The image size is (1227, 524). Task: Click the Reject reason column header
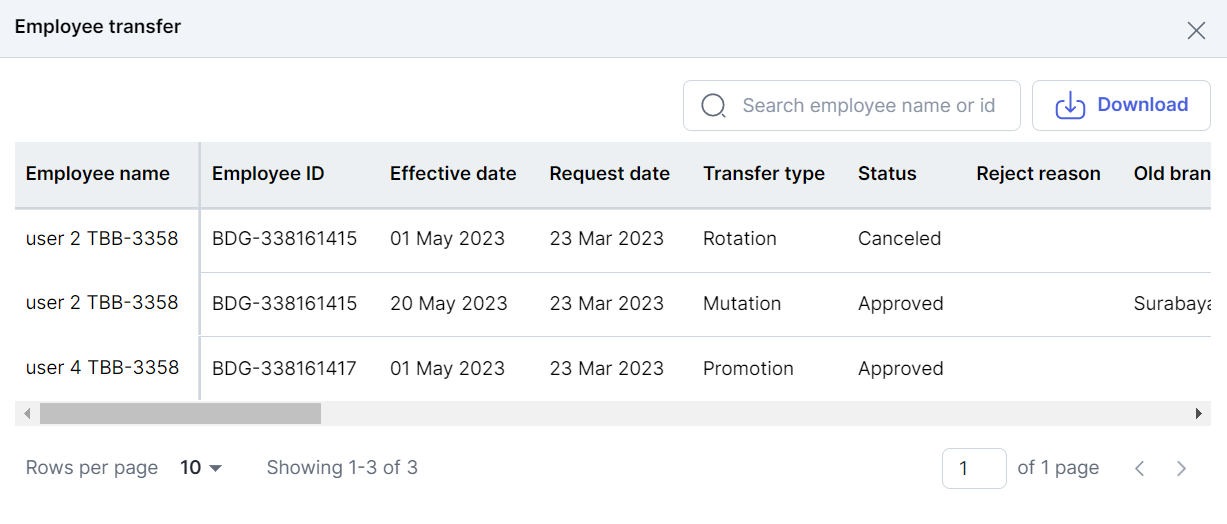point(1038,174)
